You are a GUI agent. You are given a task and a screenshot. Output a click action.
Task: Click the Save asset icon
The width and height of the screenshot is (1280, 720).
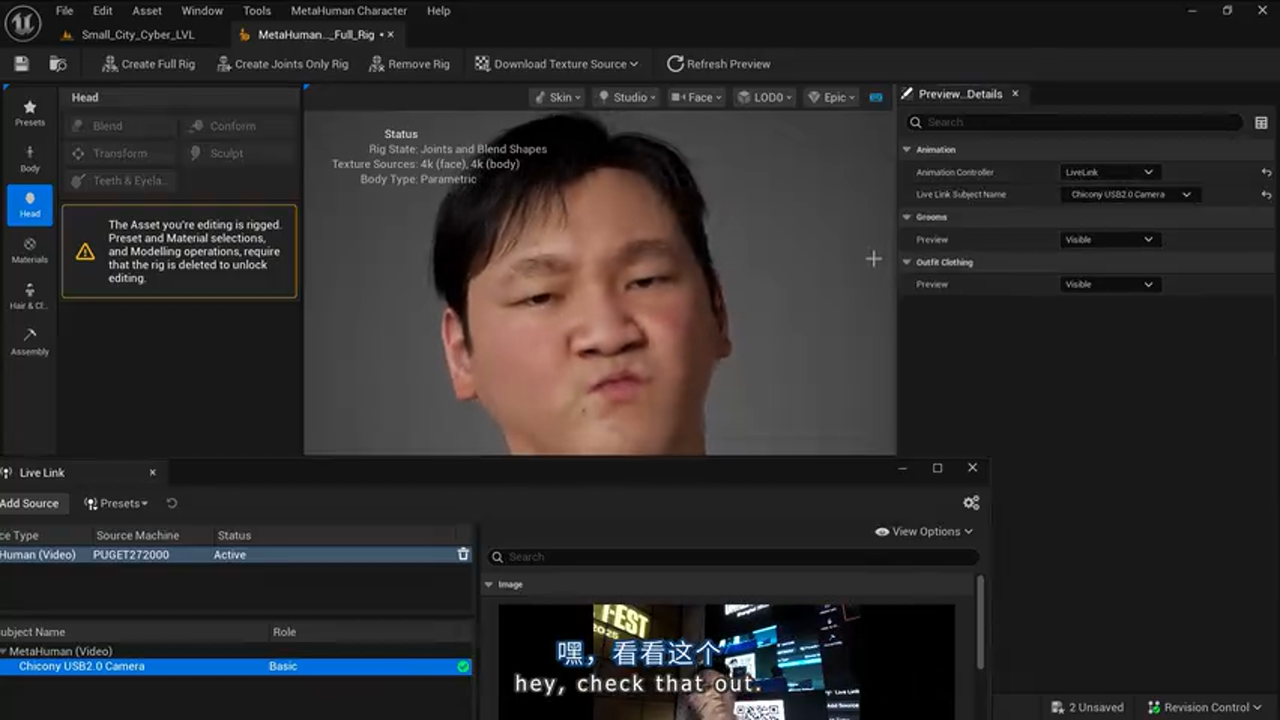click(20, 62)
